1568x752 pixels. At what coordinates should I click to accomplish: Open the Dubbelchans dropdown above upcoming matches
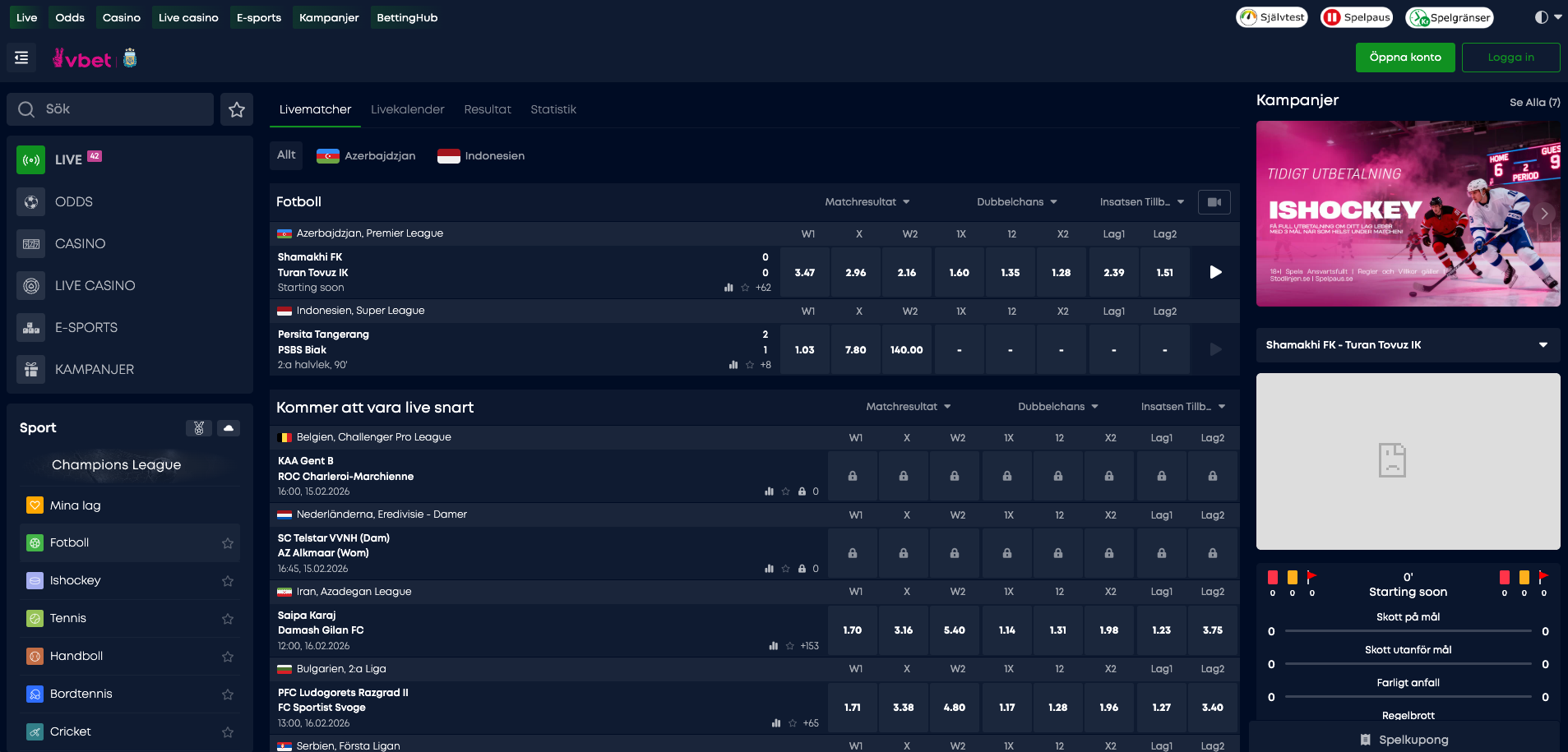pos(1057,406)
